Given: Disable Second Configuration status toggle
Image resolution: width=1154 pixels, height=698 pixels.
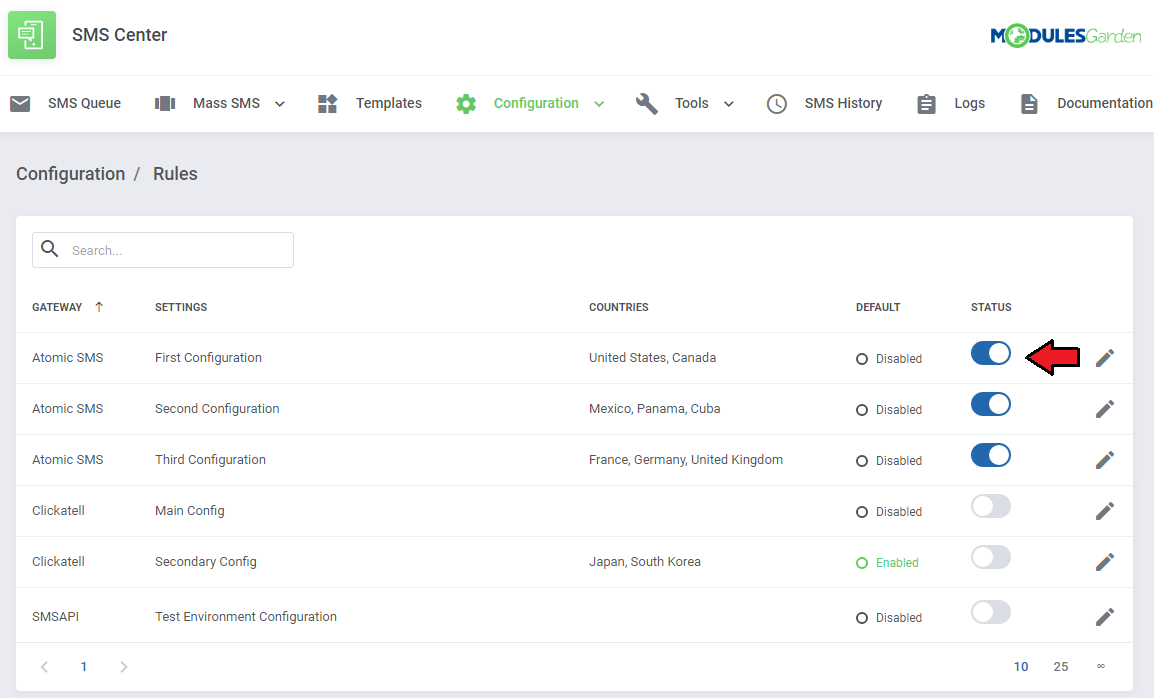Looking at the screenshot, I should click(x=991, y=404).
